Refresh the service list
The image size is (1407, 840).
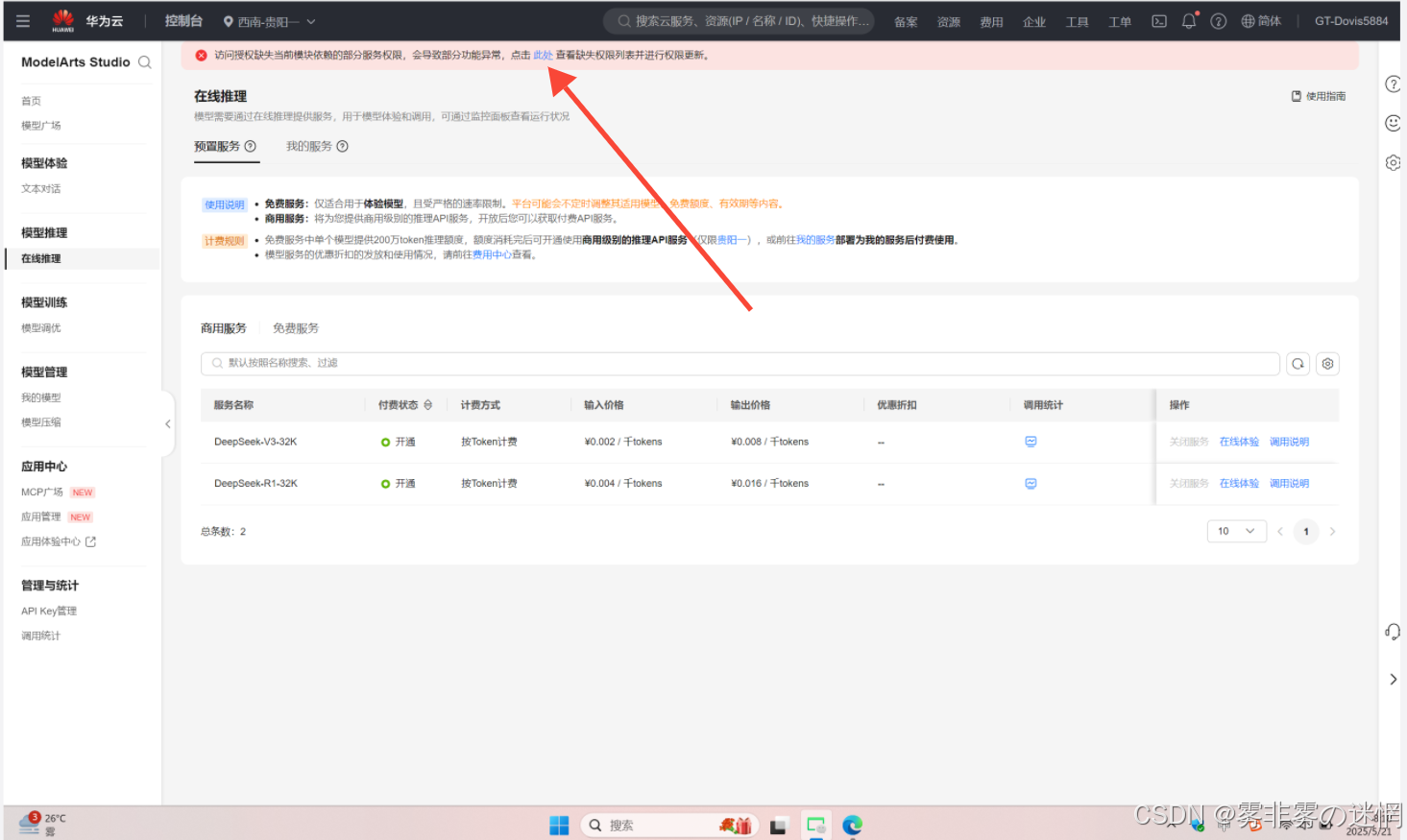point(1298,364)
